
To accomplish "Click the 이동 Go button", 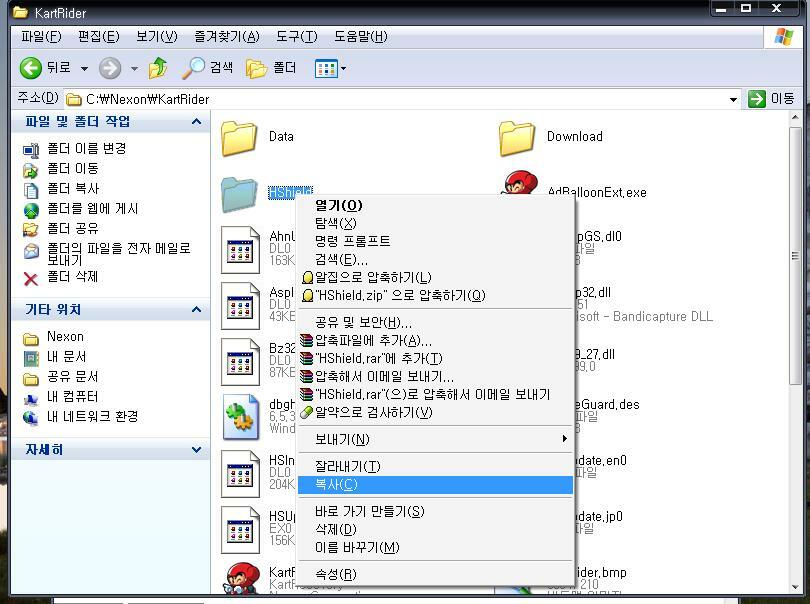I will coord(771,99).
